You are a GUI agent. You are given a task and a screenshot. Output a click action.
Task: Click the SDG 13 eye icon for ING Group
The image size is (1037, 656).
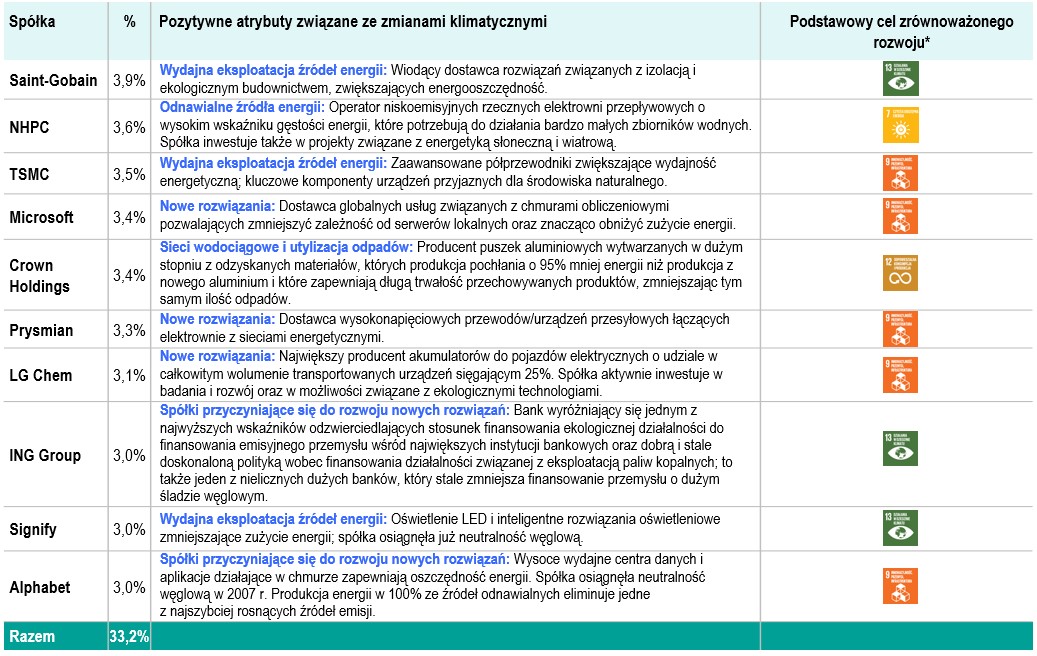coord(900,448)
